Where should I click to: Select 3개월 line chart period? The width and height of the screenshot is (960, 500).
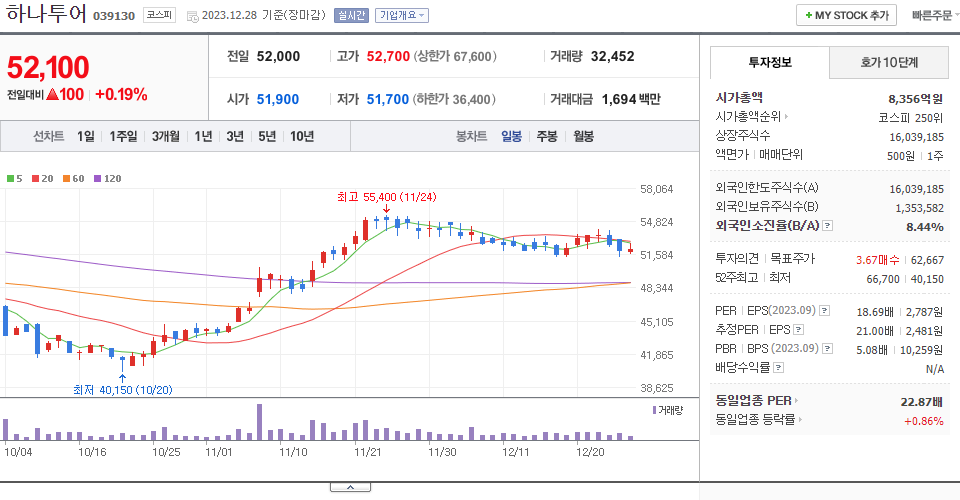coord(165,136)
